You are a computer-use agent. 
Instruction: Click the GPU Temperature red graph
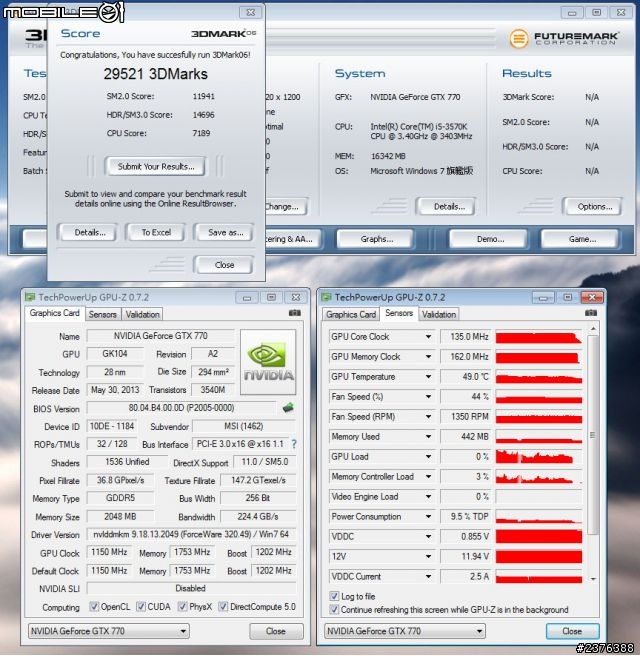(539, 377)
